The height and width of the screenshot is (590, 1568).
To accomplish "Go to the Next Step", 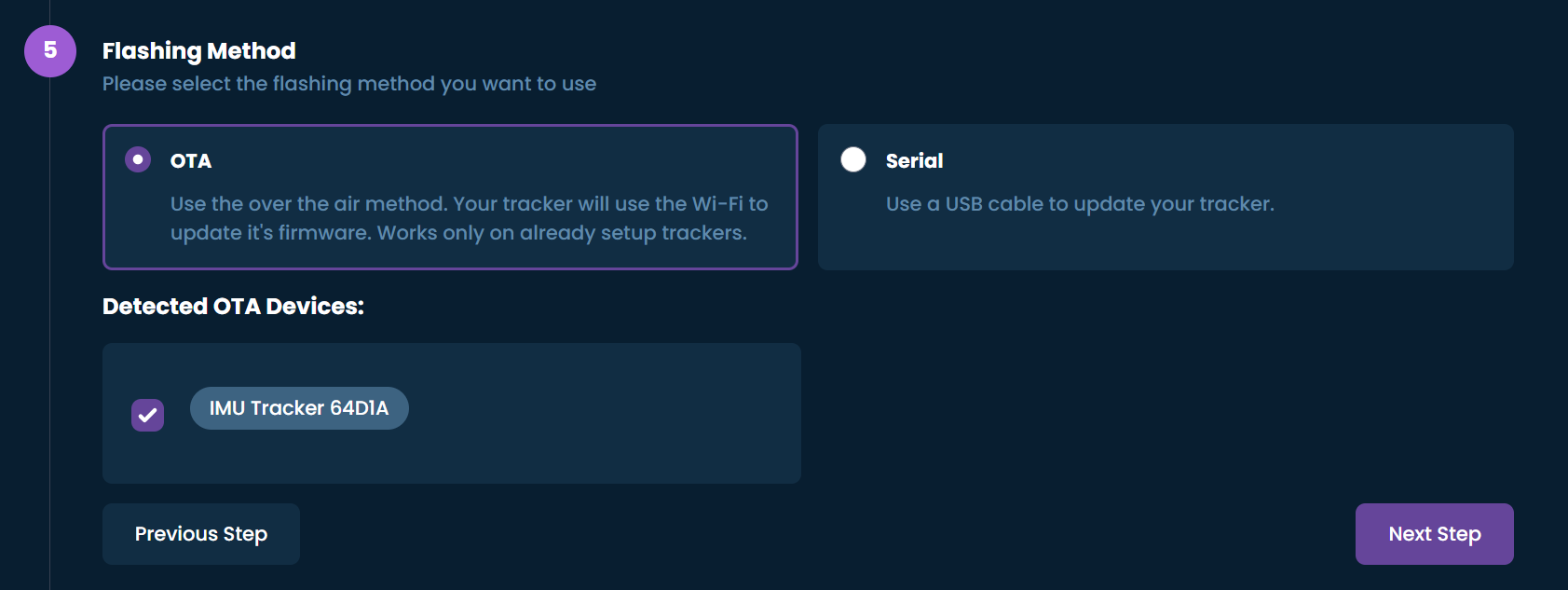I will [x=1435, y=534].
